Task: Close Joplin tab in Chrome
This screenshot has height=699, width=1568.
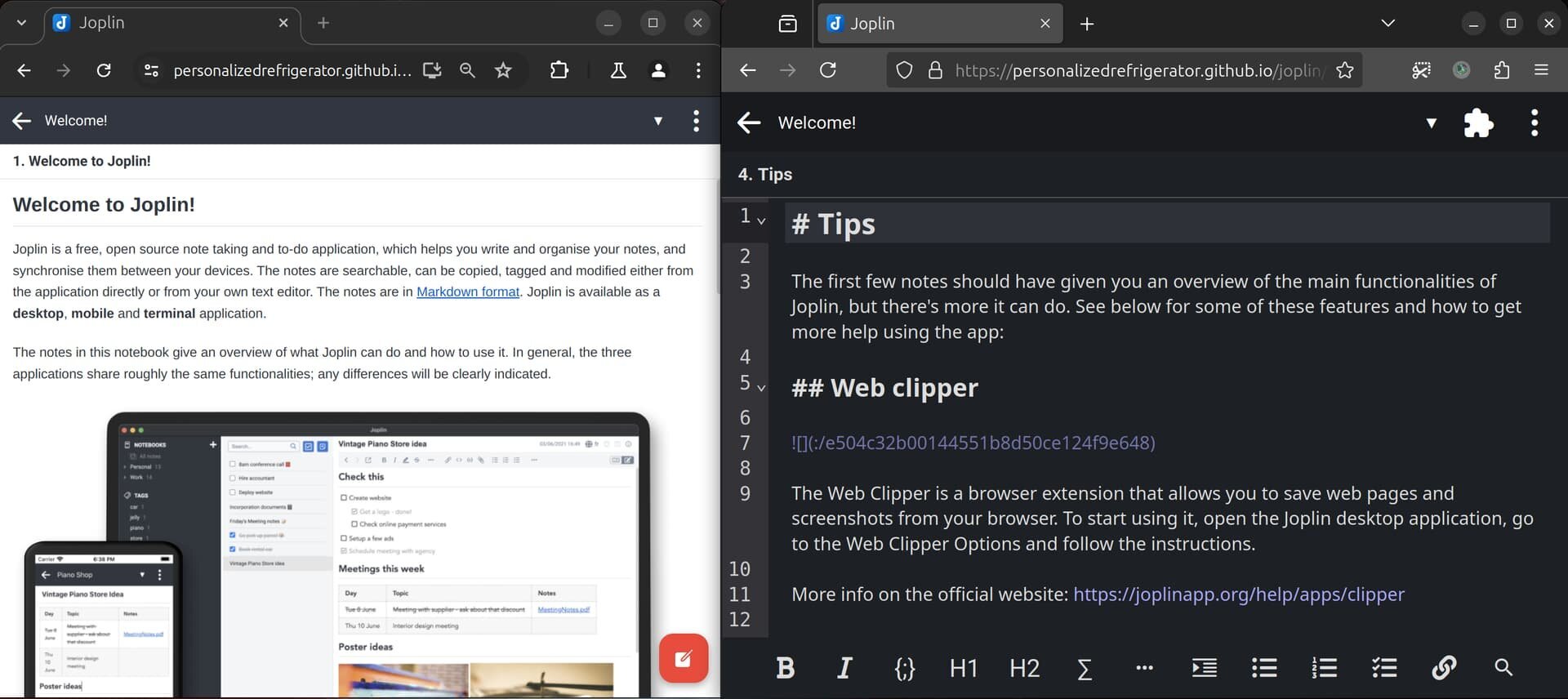Action: pyautogui.click(x=283, y=23)
